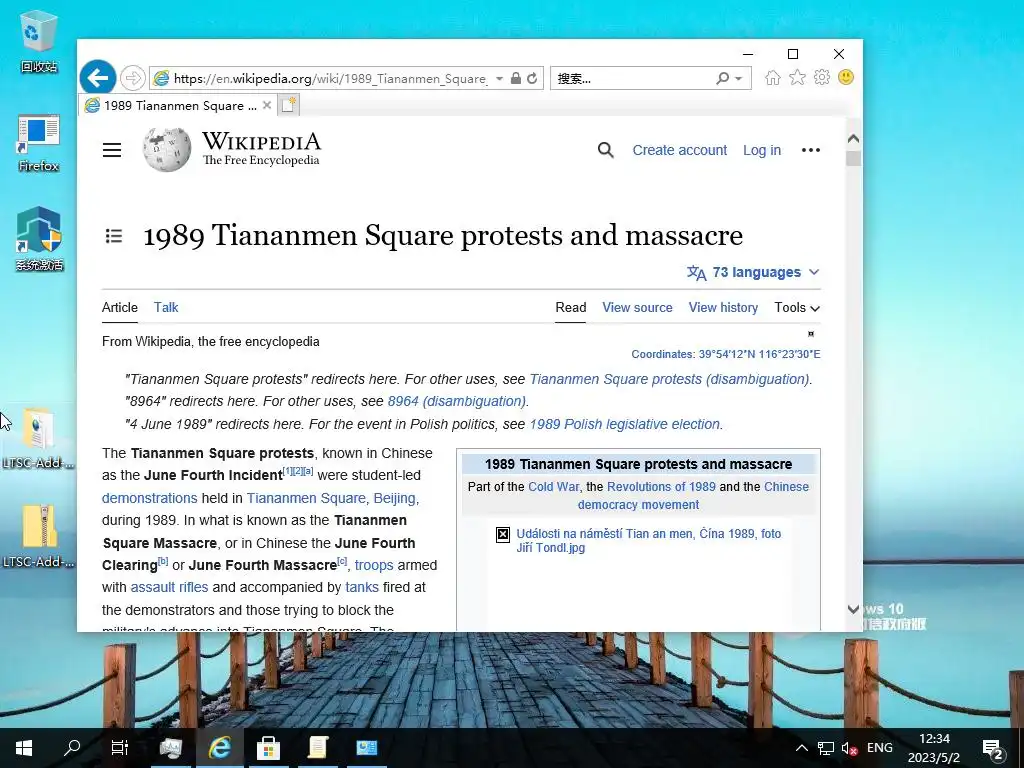Select the LTSC-Add folder desktop icon
The width and height of the screenshot is (1024, 768).
coord(39,438)
